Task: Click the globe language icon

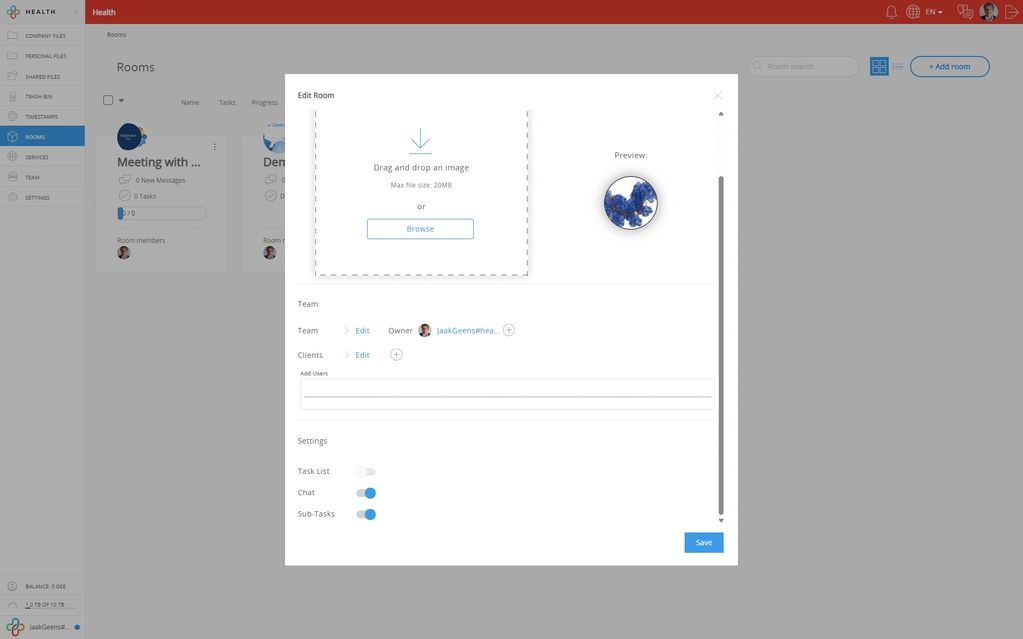Action: 913,12
